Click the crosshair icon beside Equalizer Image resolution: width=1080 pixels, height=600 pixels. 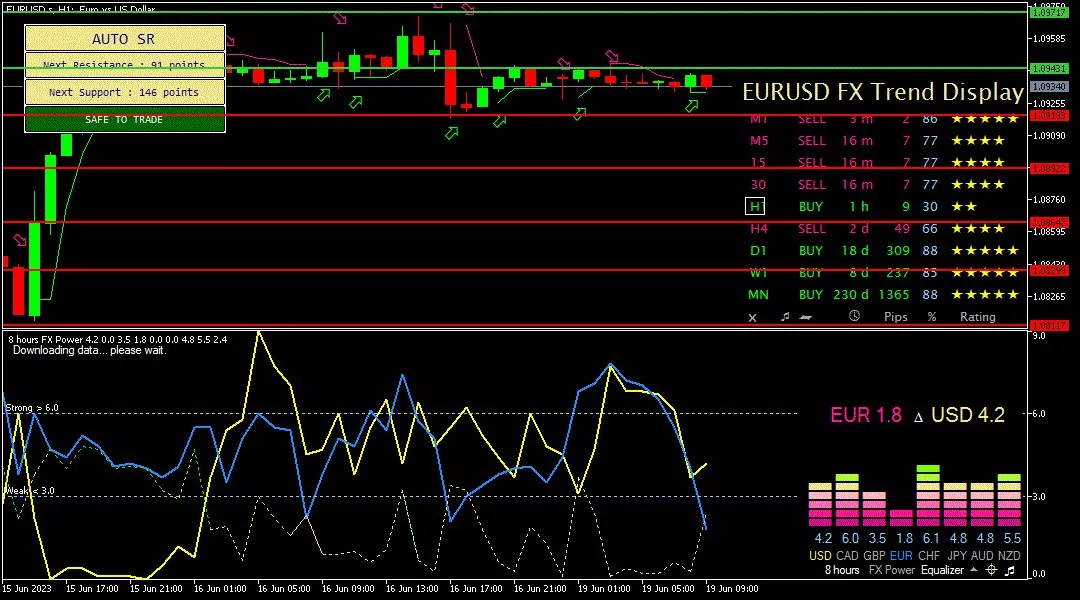click(991, 570)
